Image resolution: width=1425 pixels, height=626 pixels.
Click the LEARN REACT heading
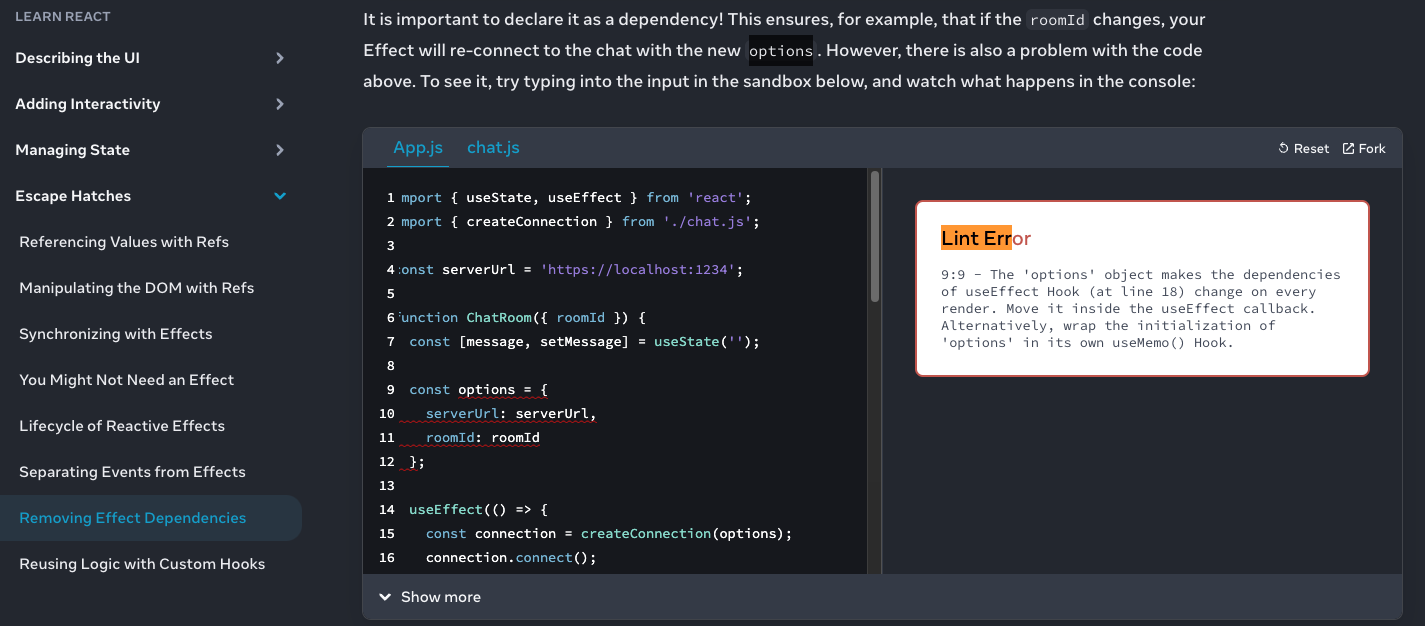point(63,17)
